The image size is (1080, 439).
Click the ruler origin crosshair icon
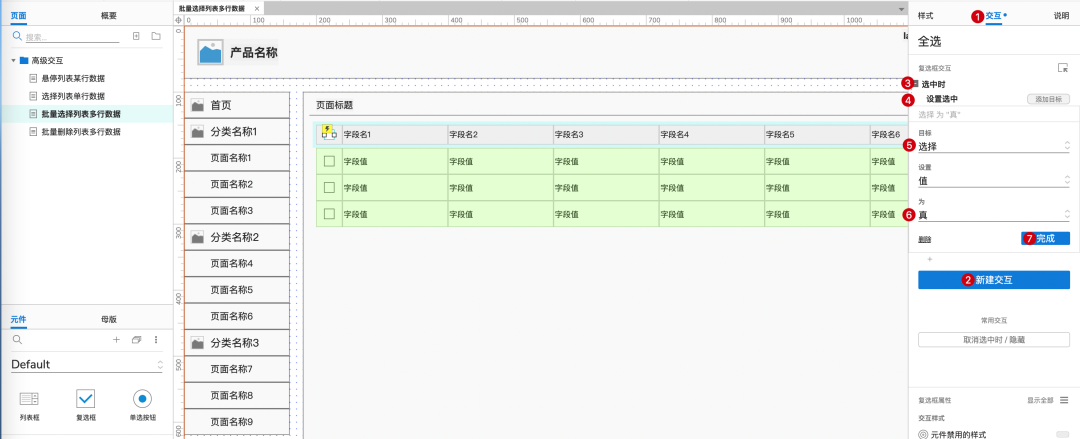click(x=178, y=20)
